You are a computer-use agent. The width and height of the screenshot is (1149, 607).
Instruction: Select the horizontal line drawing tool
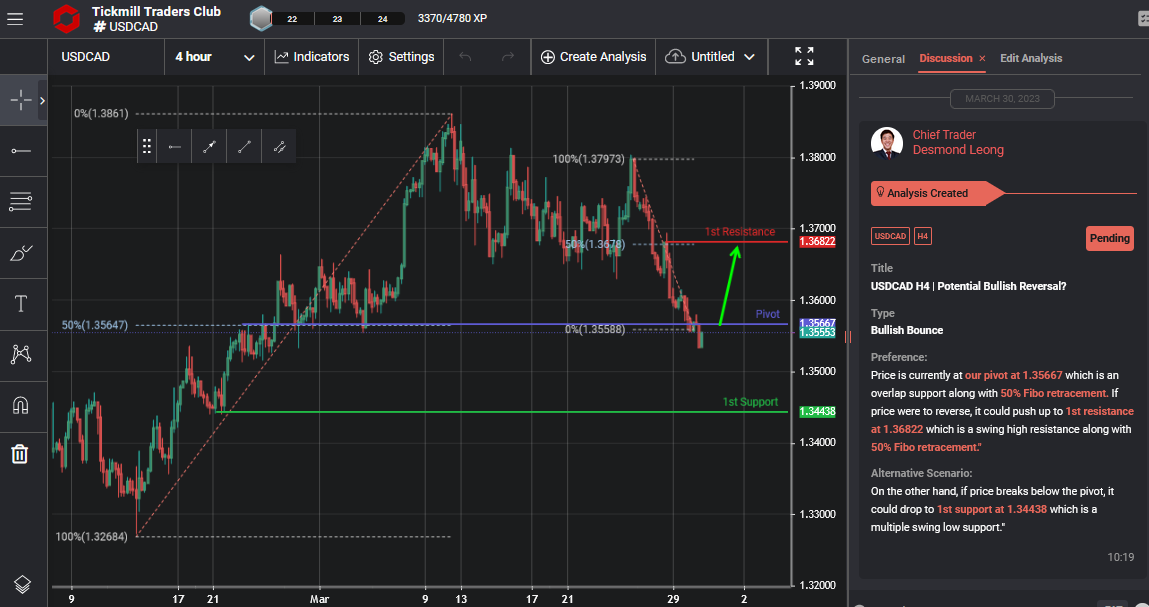21,151
